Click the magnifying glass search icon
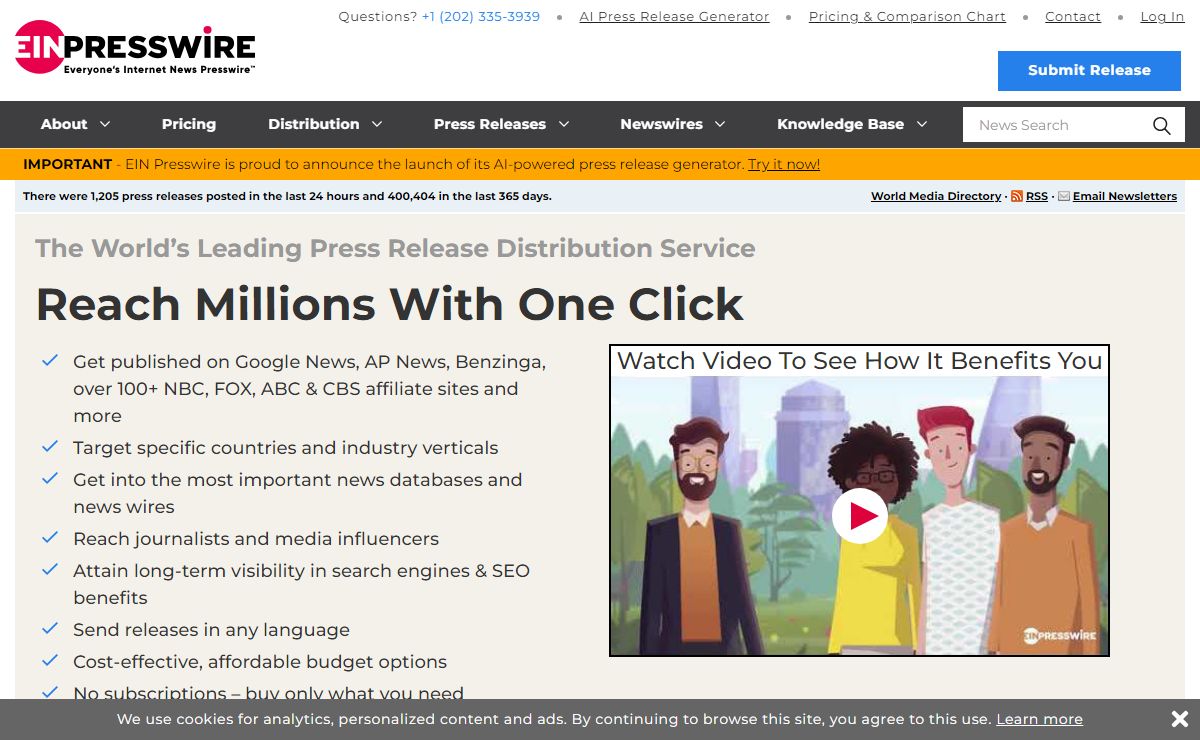Screen dimensions: 1200x740 click(x=1161, y=125)
